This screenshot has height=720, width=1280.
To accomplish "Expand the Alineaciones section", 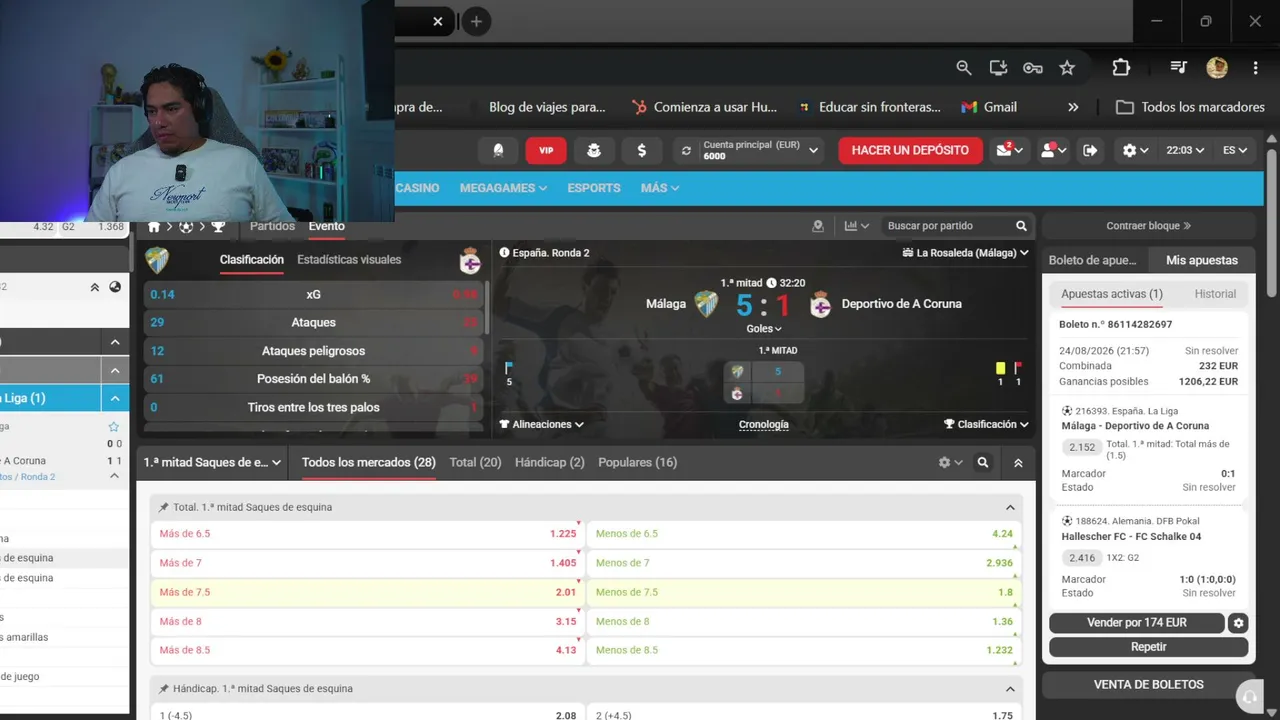I will tap(542, 424).
